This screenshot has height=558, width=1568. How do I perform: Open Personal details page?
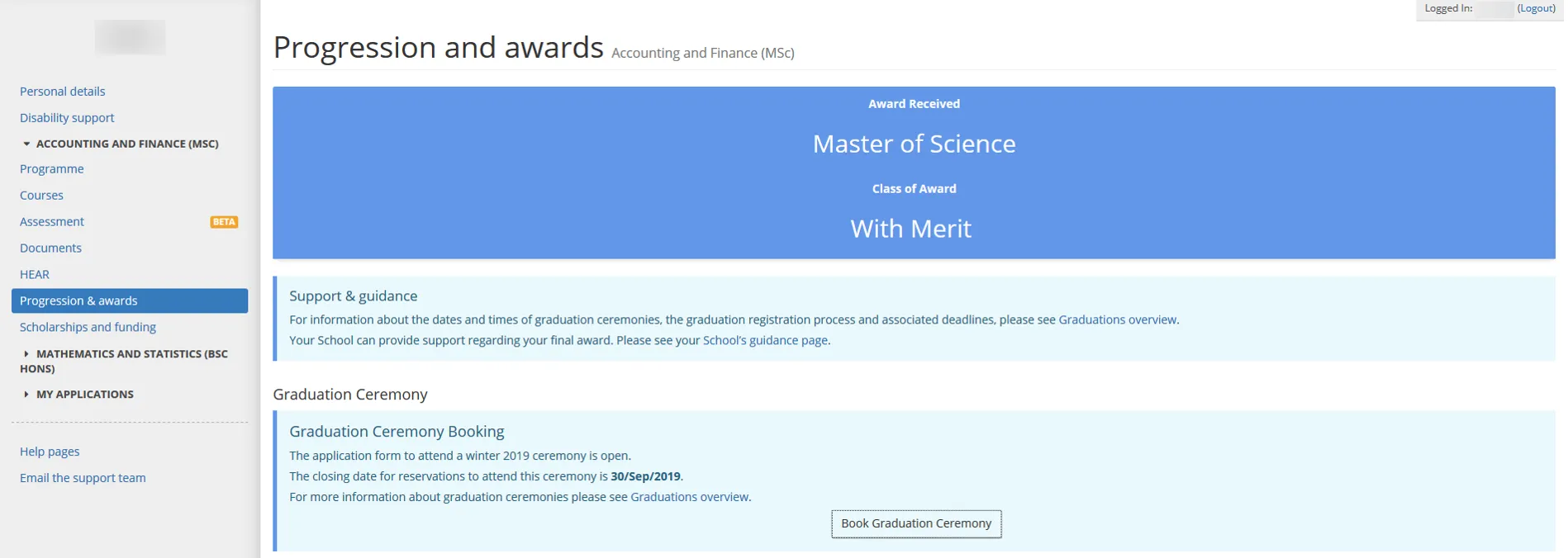pos(63,92)
